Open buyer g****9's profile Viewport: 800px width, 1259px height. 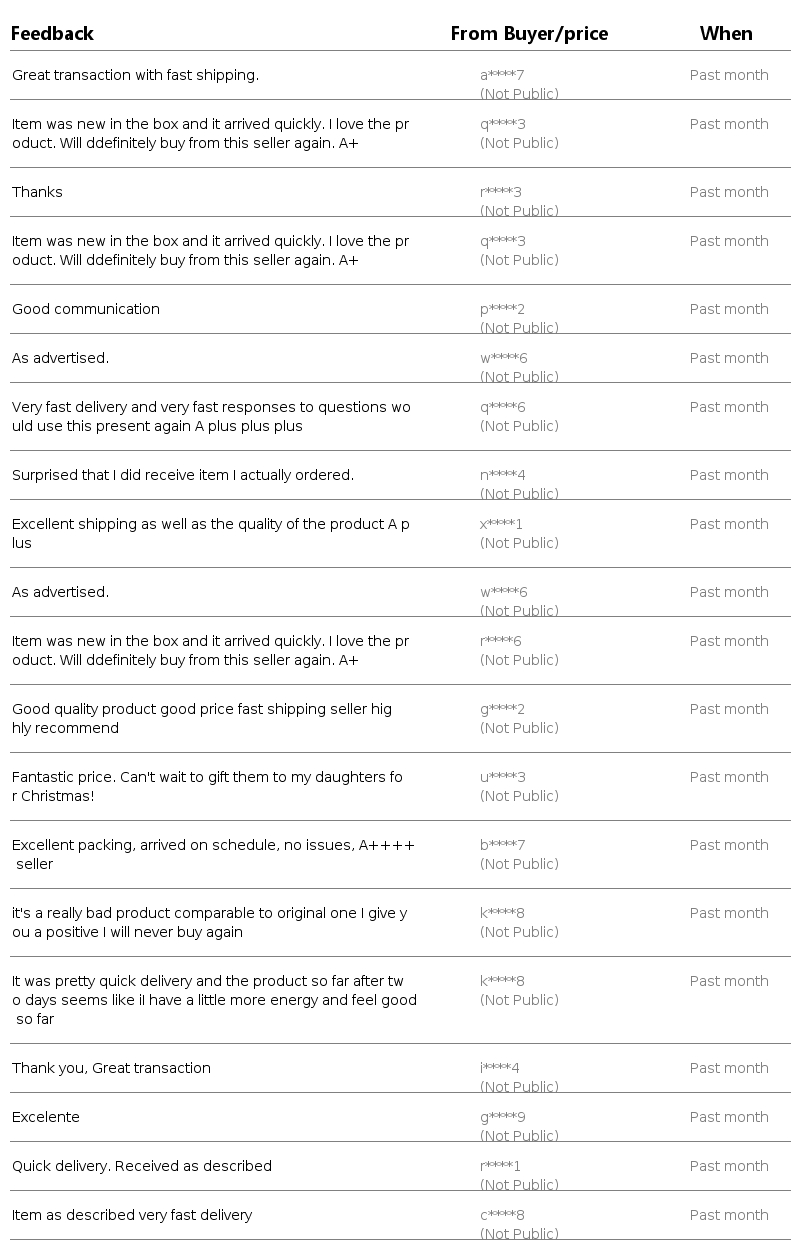click(503, 1117)
